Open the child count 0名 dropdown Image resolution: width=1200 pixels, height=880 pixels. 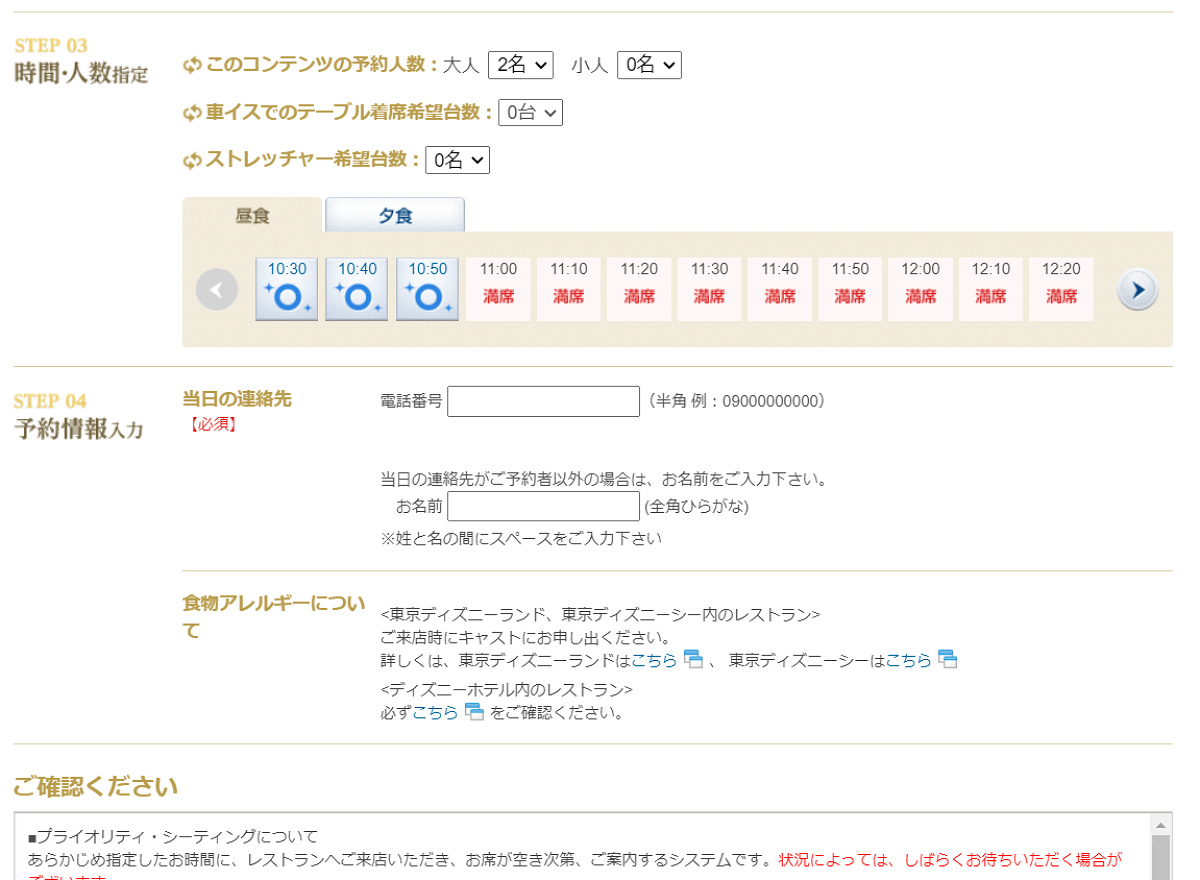point(650,64)
